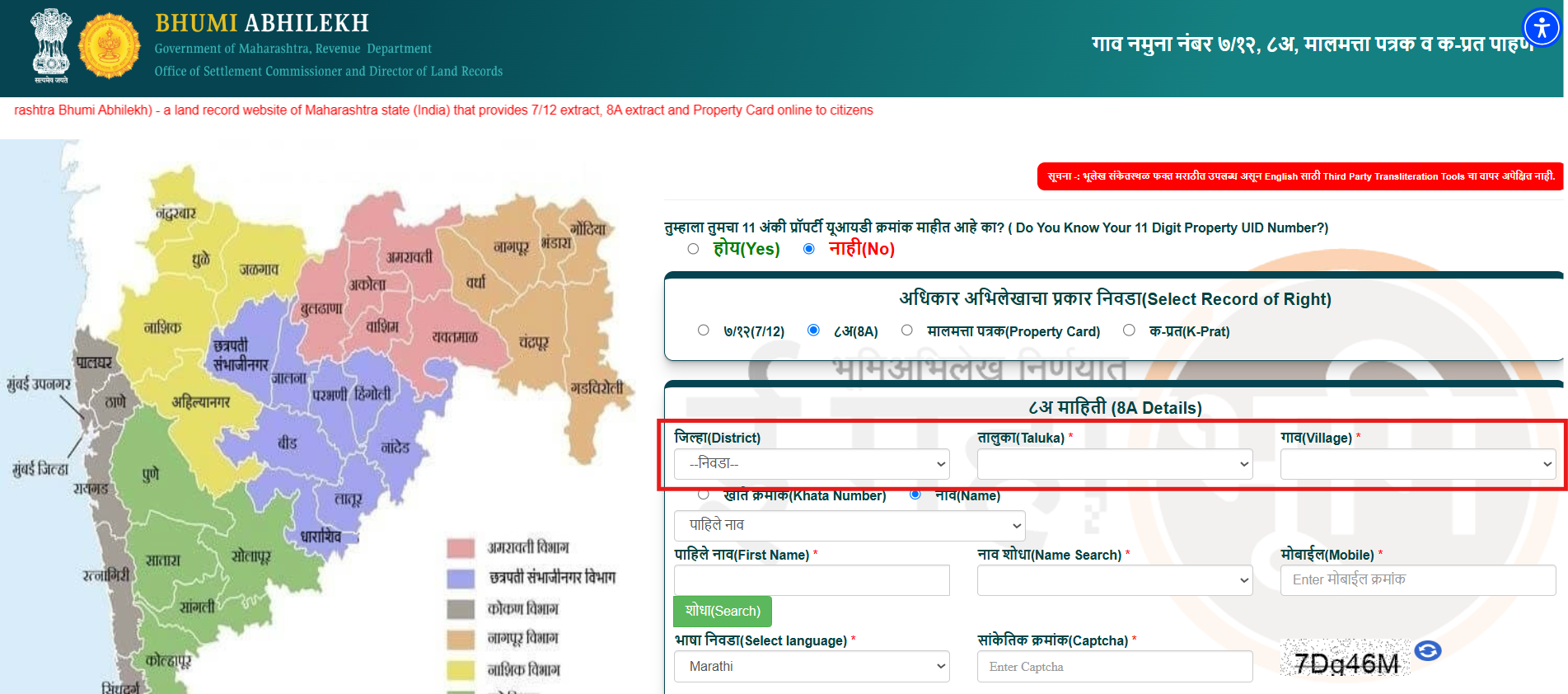1568x694 pixels.
Task: Click the Indian national emblem logo
Action: (x=51, y=45)
